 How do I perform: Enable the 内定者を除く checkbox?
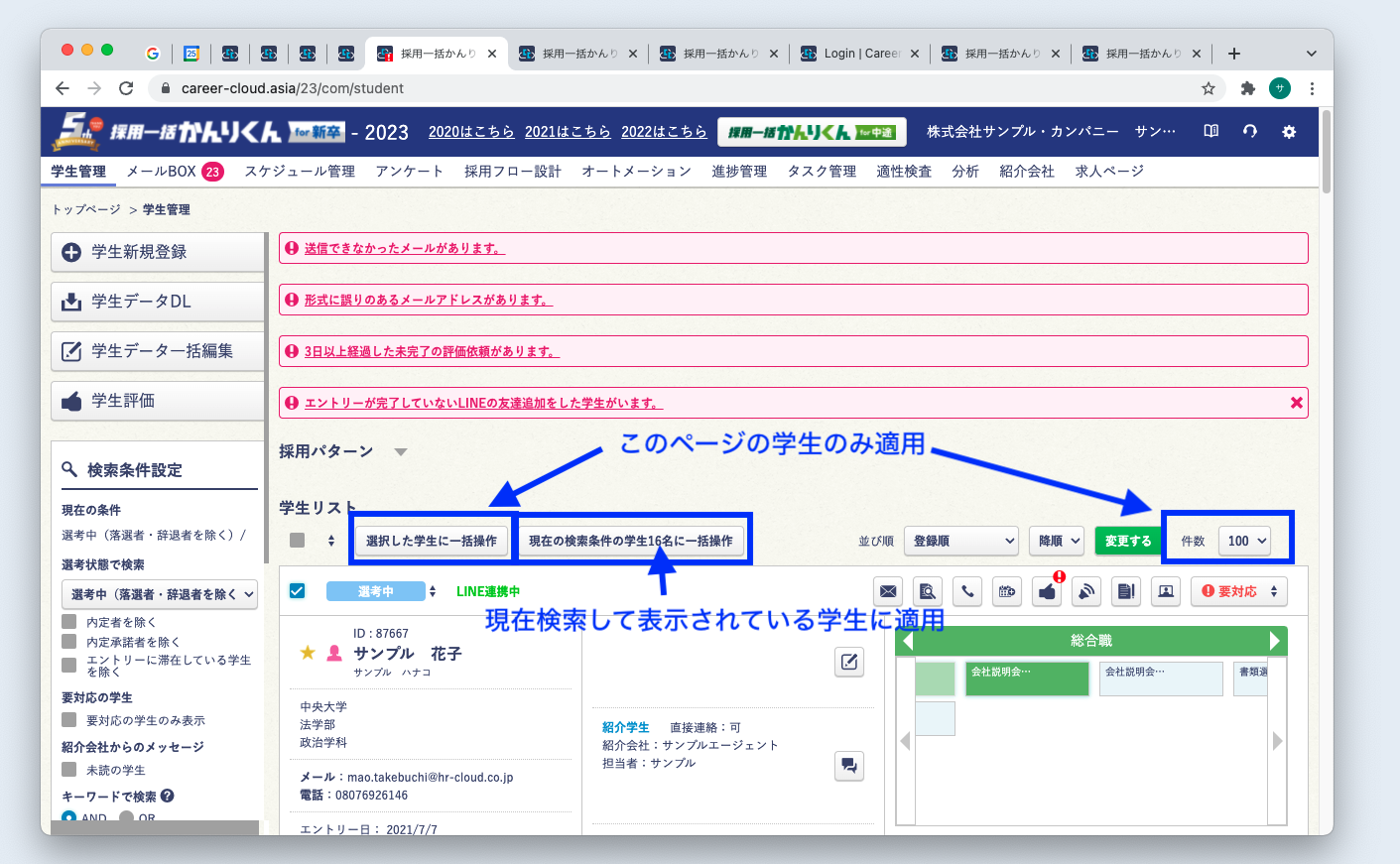[69, 622]
